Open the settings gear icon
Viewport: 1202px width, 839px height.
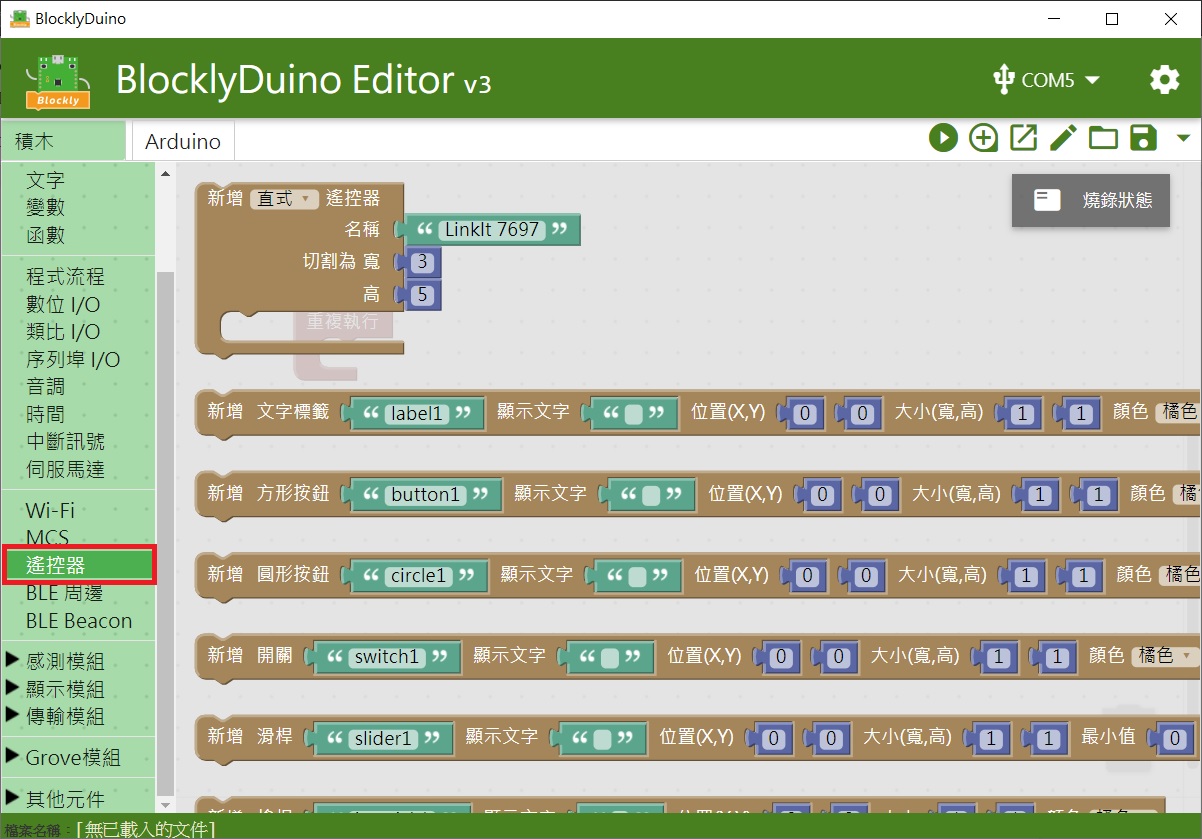[1164, 80]
